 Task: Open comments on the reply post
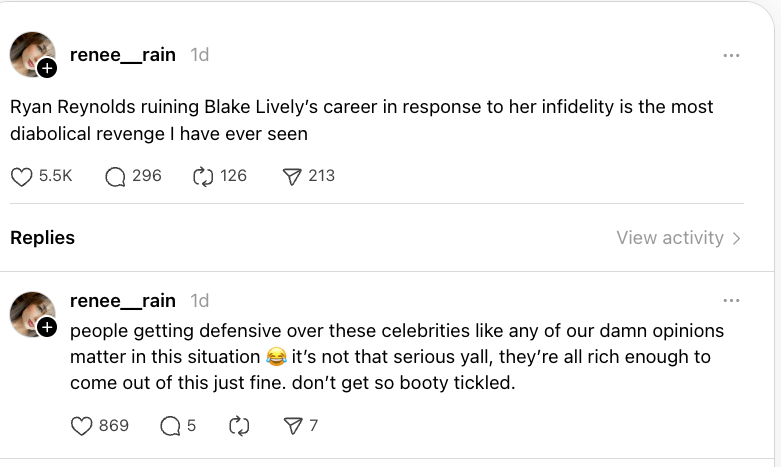click(171, 426)
